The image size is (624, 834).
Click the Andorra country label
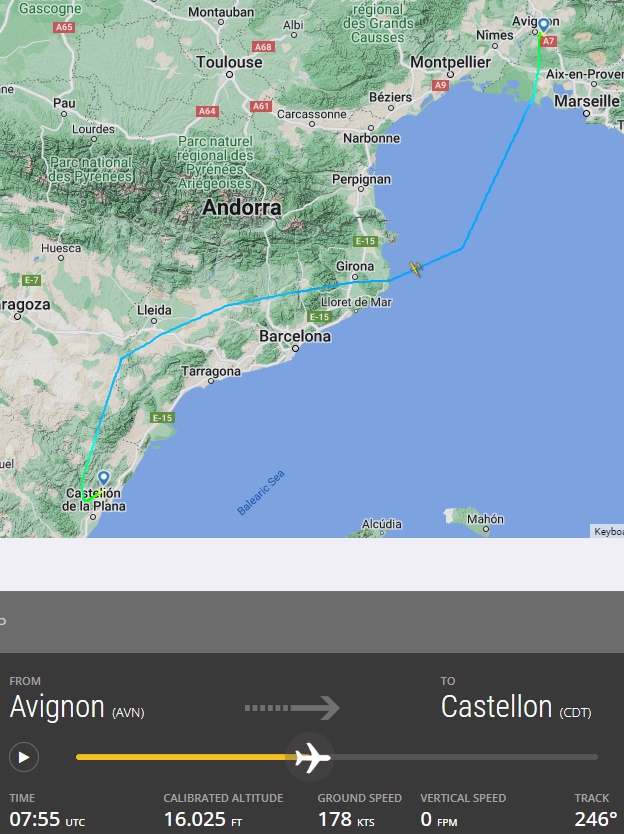pyautogui.click(x=242, y=207)
